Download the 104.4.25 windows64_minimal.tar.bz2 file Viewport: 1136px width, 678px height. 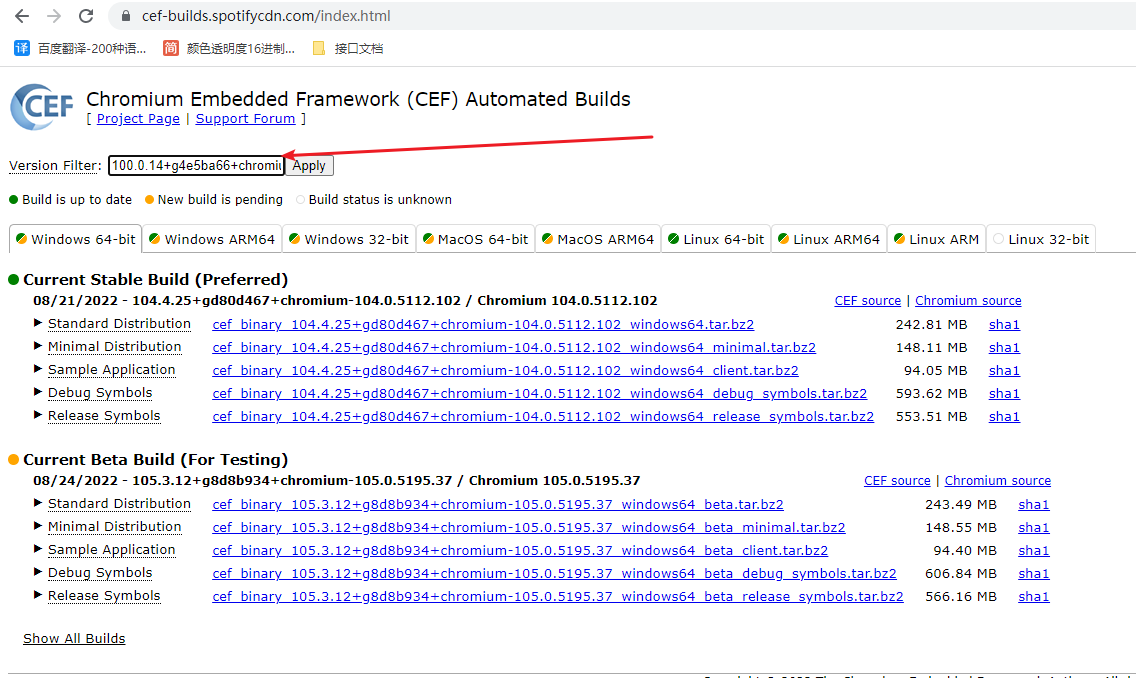(514, 348)
